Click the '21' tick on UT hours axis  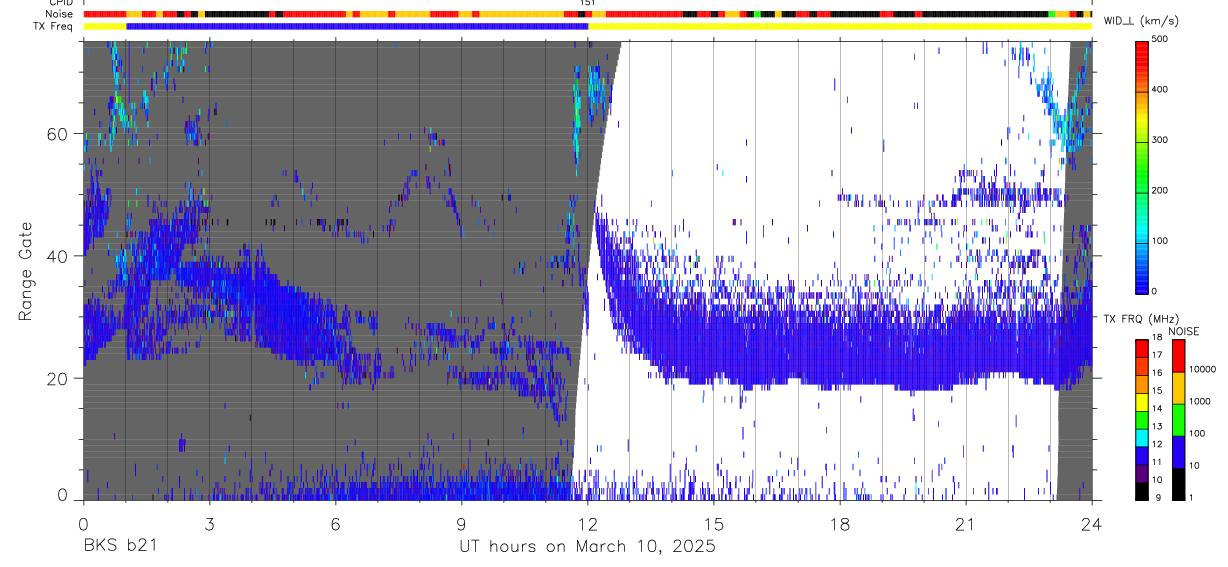coord(966,523)
